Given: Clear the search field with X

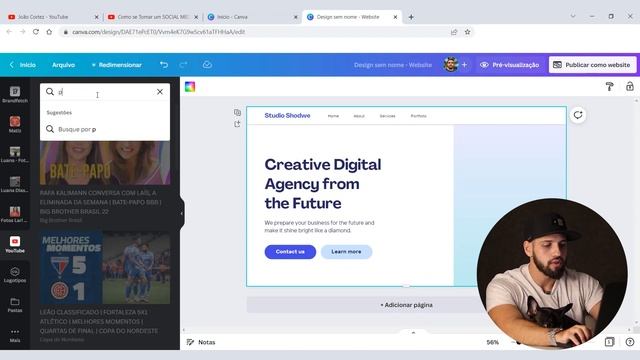Looking at the screenshot, I should pos(160,92).
